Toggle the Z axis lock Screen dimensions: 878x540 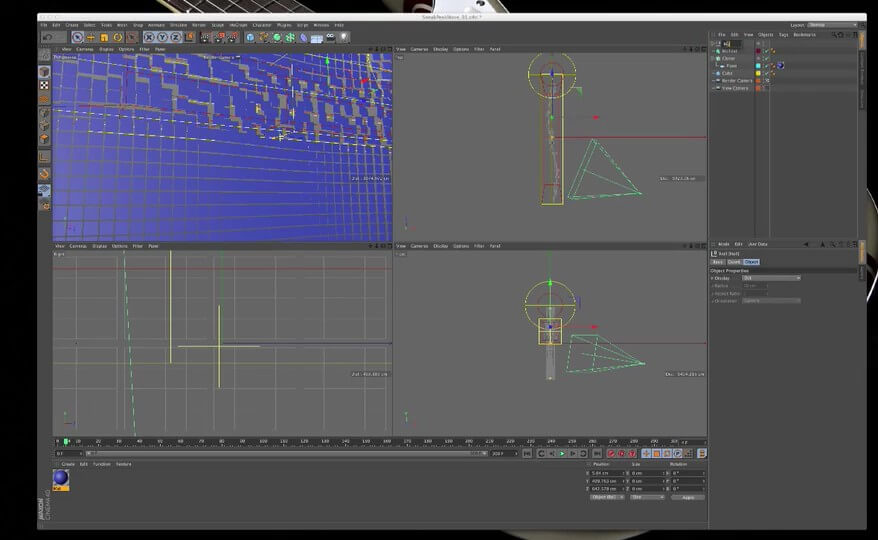176,38
